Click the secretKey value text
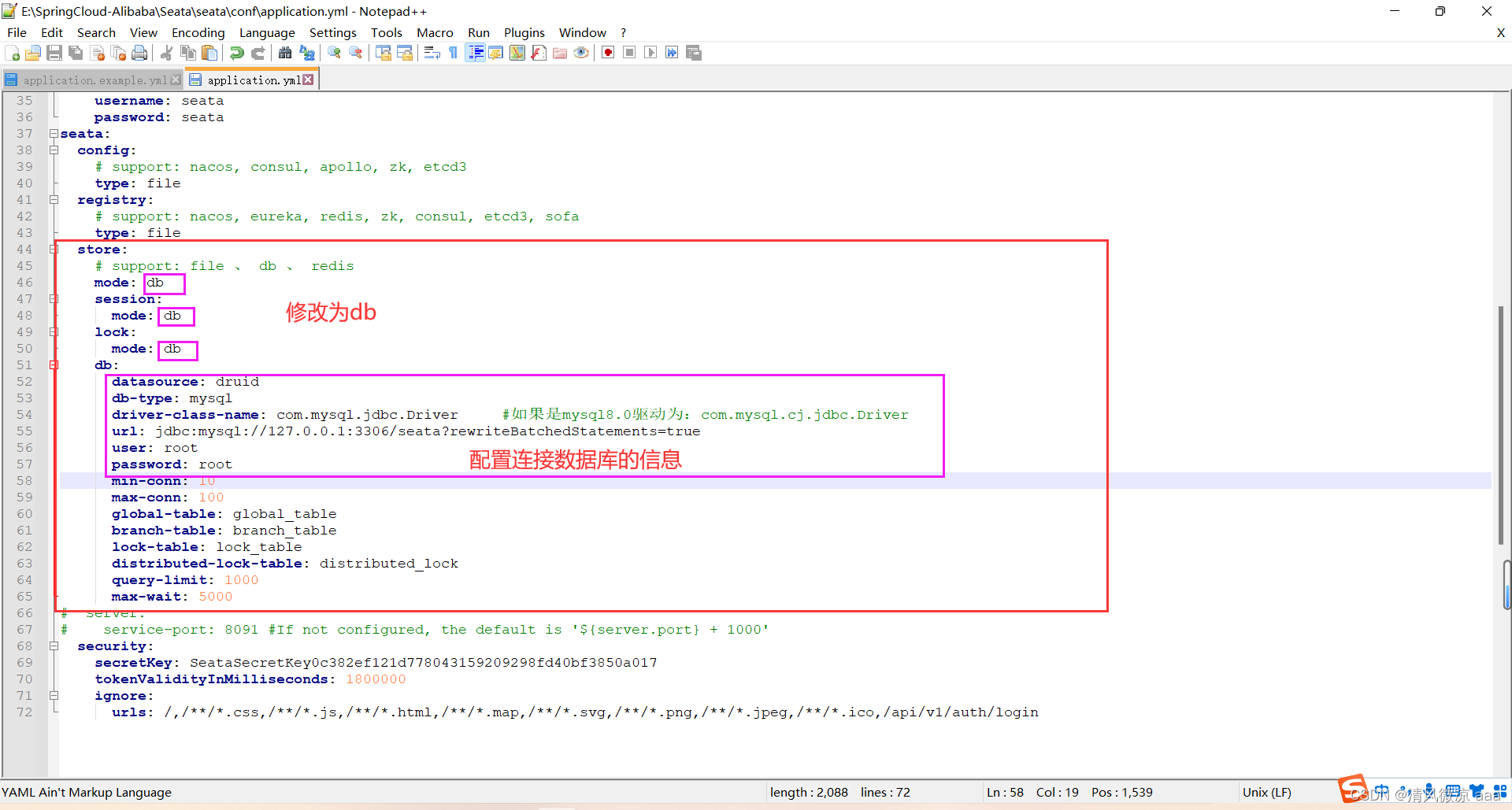 (423, 663)
